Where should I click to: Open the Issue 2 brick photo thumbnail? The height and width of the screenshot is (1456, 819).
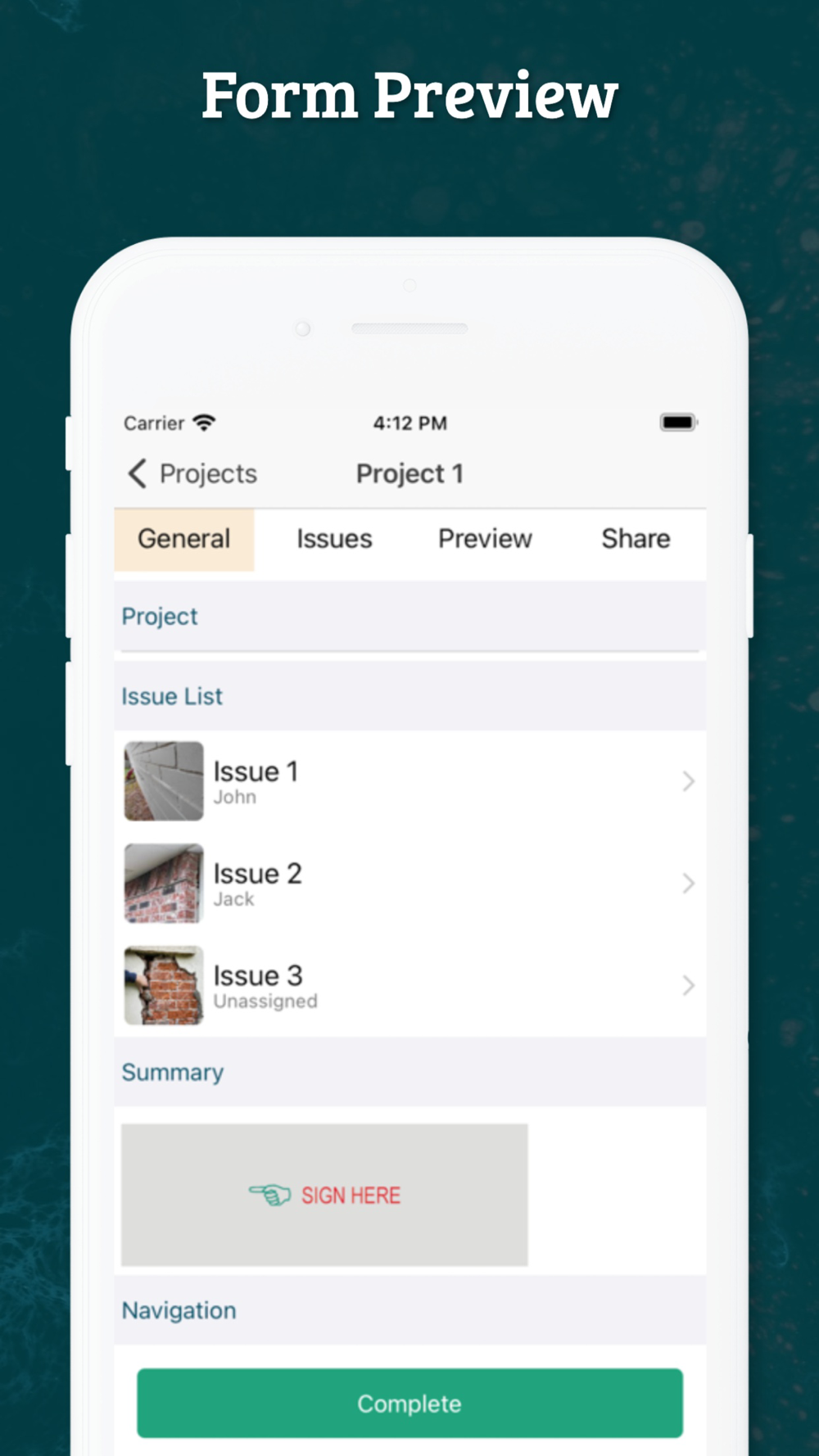click(x=164, y=884)
